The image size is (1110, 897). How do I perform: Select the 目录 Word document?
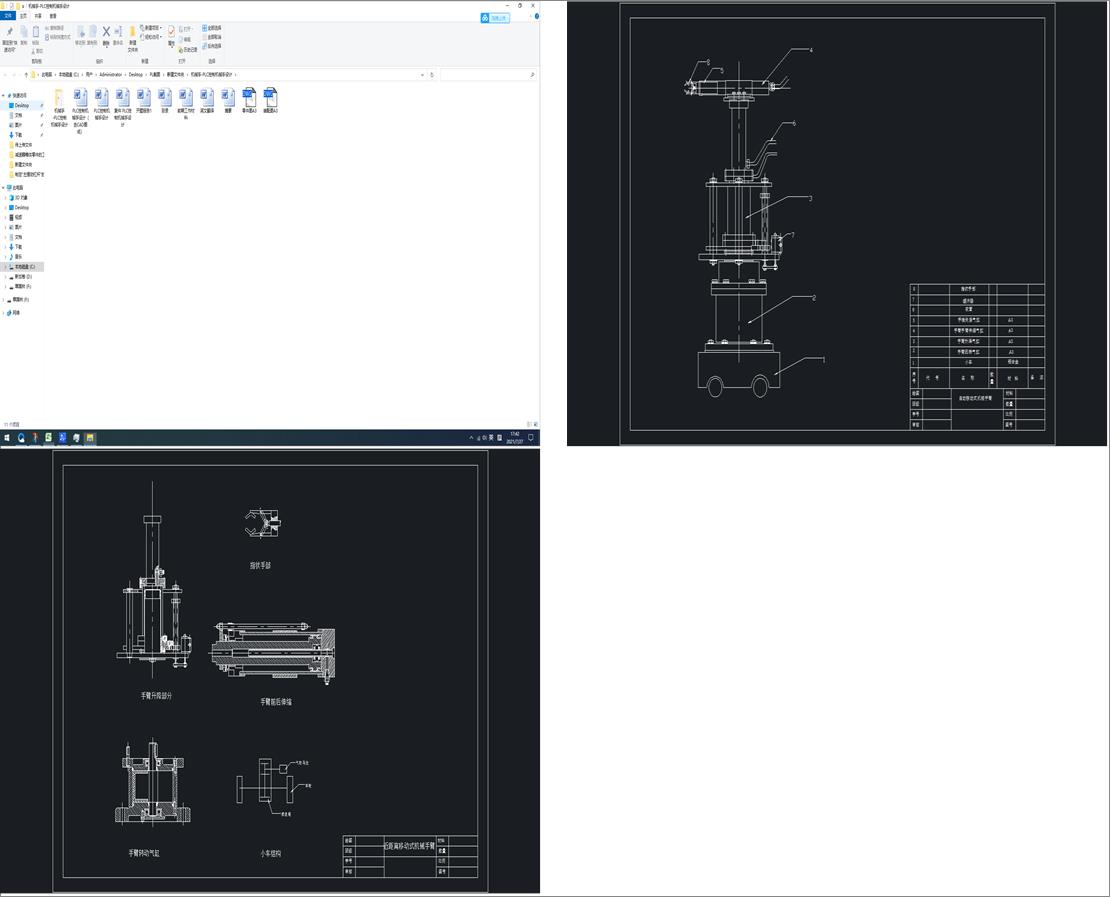(165, 101)
